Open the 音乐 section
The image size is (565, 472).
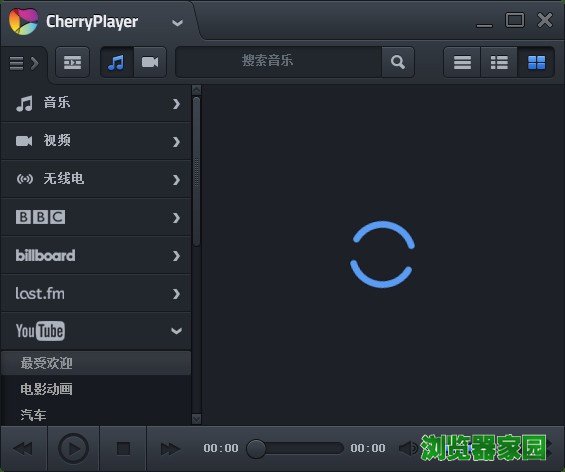[x=96, y=103]
